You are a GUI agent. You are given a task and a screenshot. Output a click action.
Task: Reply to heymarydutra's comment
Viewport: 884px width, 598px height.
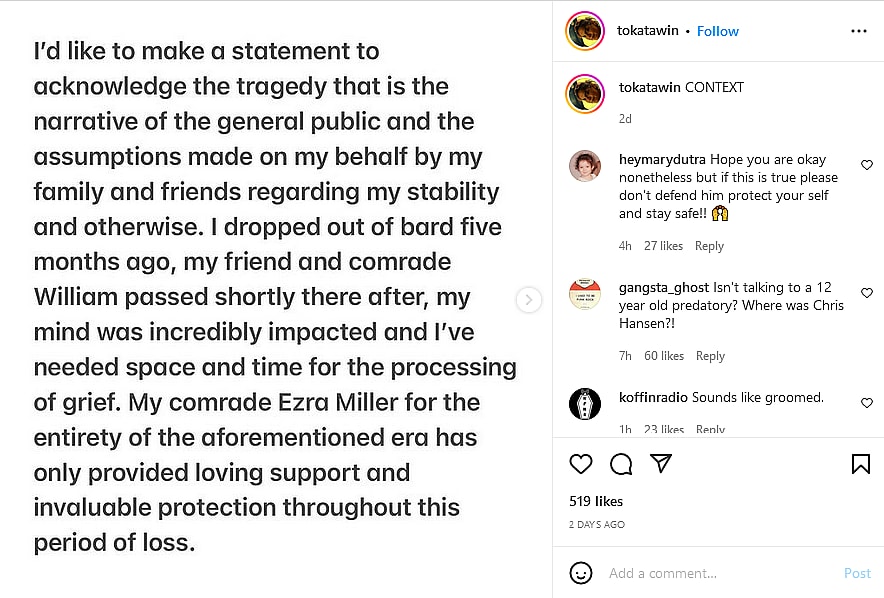710,246
